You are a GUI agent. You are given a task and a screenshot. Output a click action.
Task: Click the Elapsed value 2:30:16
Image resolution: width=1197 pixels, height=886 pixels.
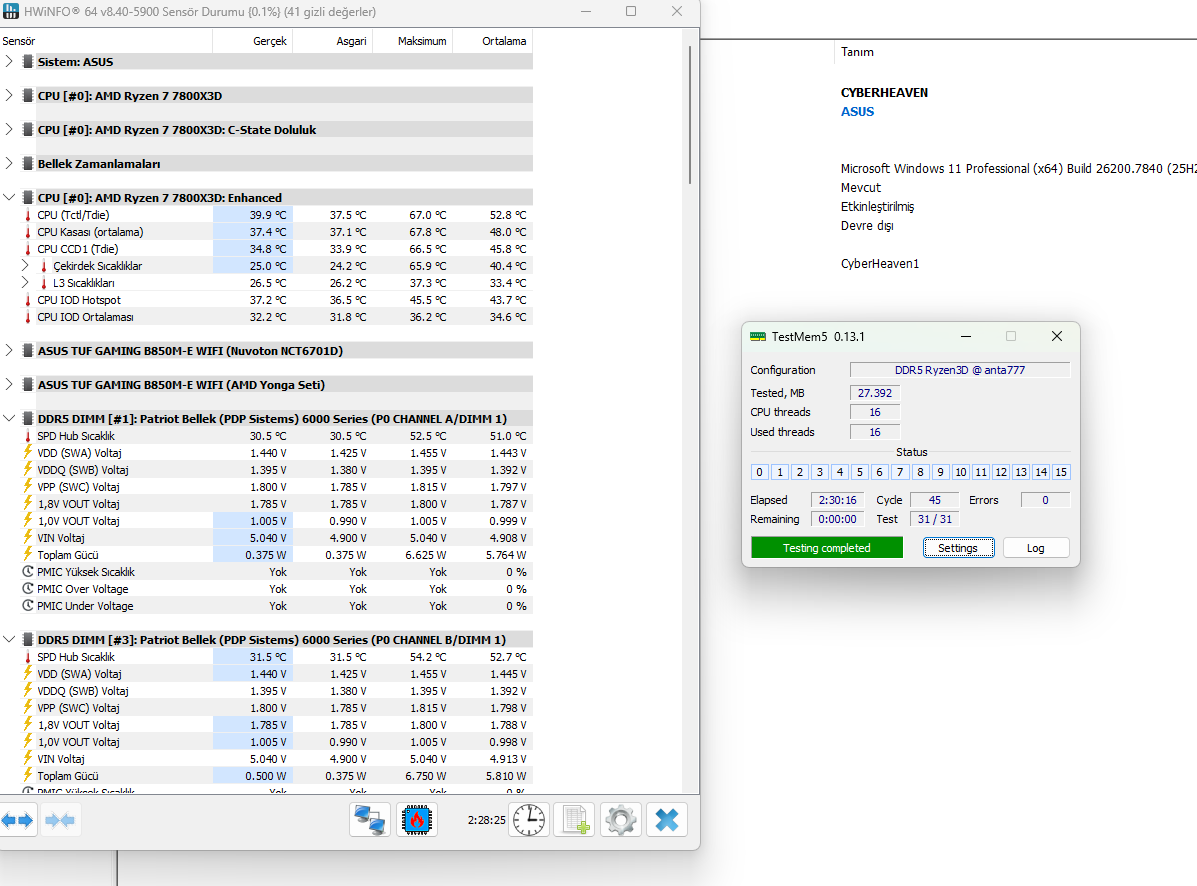point(837,500)
